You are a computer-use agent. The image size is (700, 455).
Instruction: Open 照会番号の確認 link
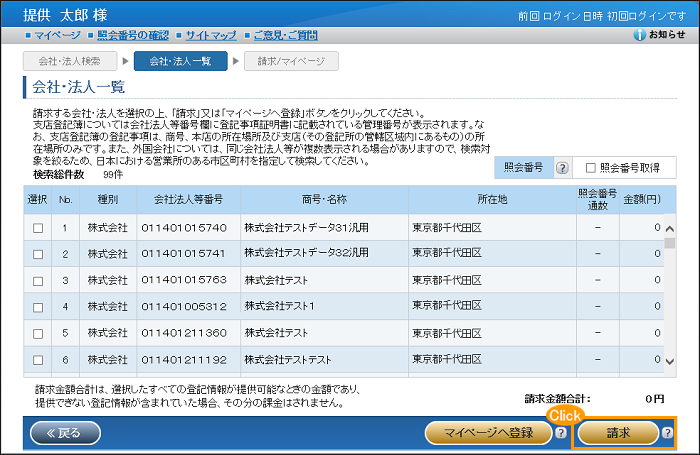click(133, 35)
